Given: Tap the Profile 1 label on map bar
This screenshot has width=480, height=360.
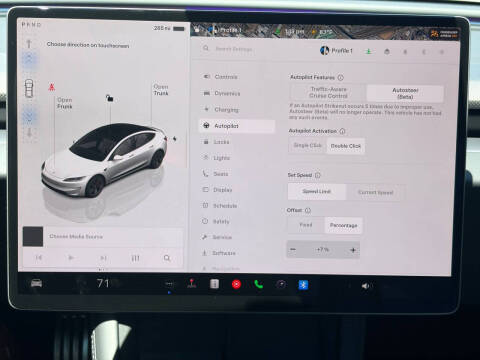Looking at the screenshot, I should pyautogui.click(x=230, y=30).
